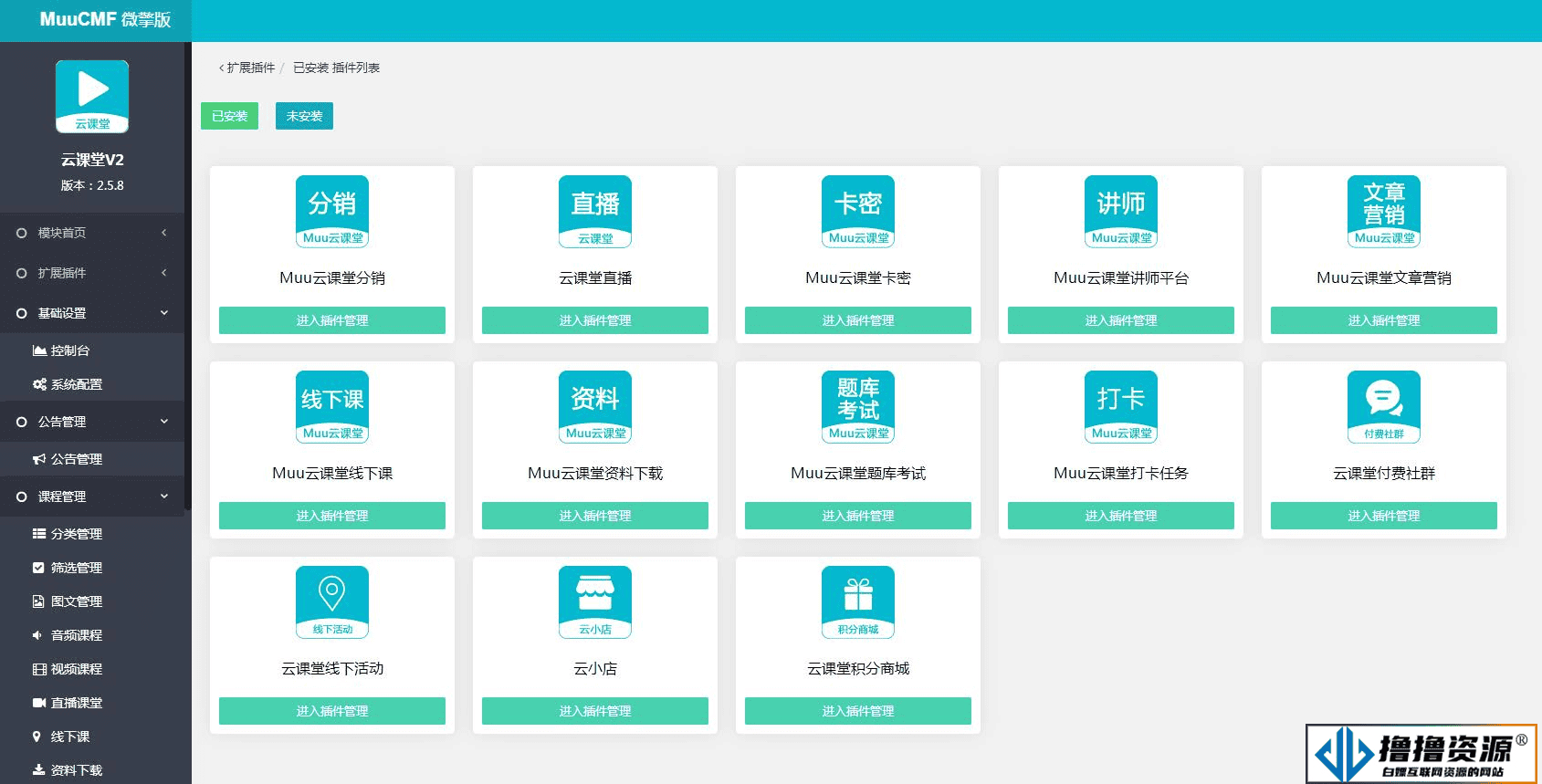Click the 图文管理 image icon
Screen dimensions: 1542x784
click(38, 601)
